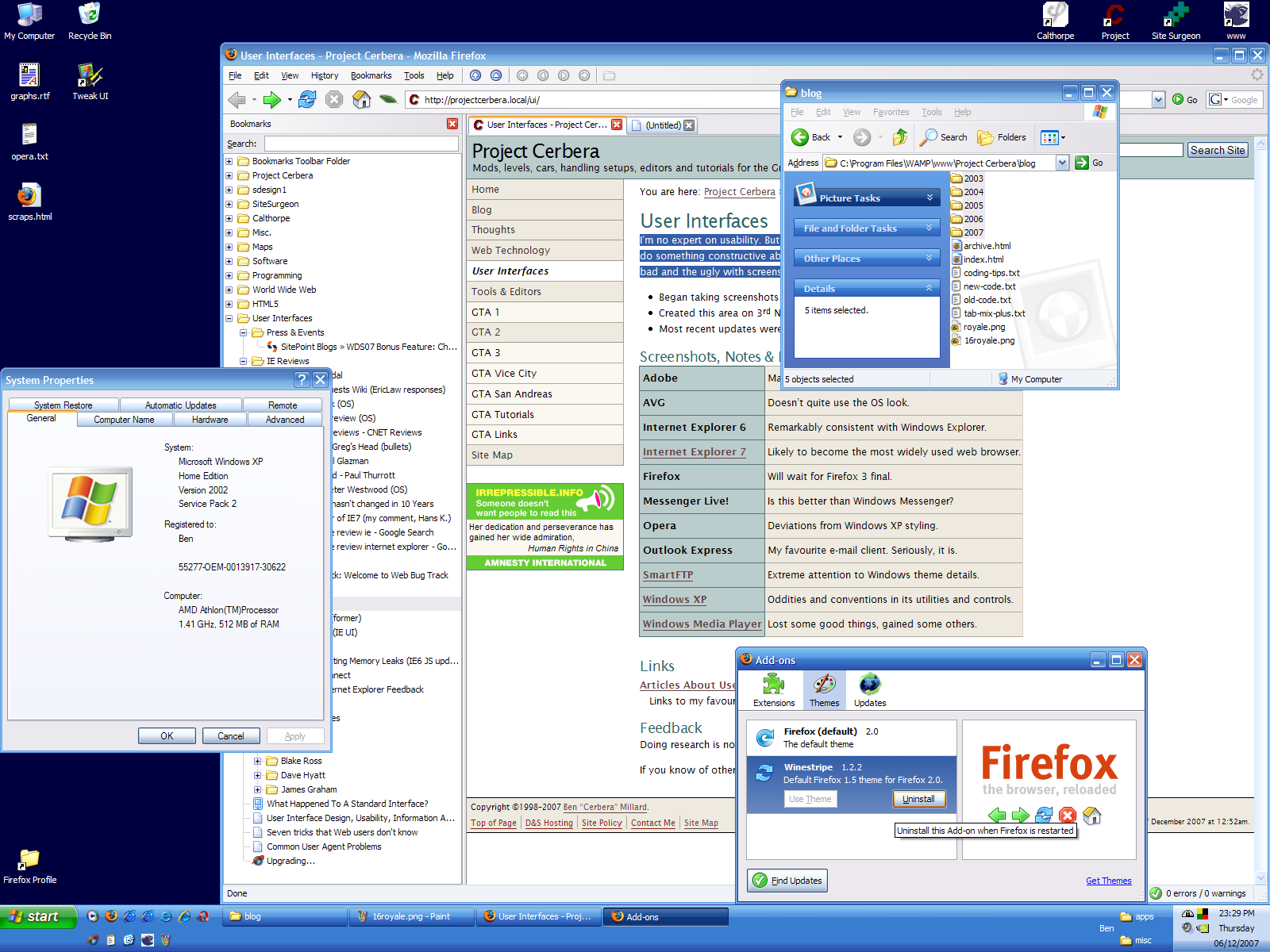
Task: Open the History menu in Firefox
Action: (325, 75)
